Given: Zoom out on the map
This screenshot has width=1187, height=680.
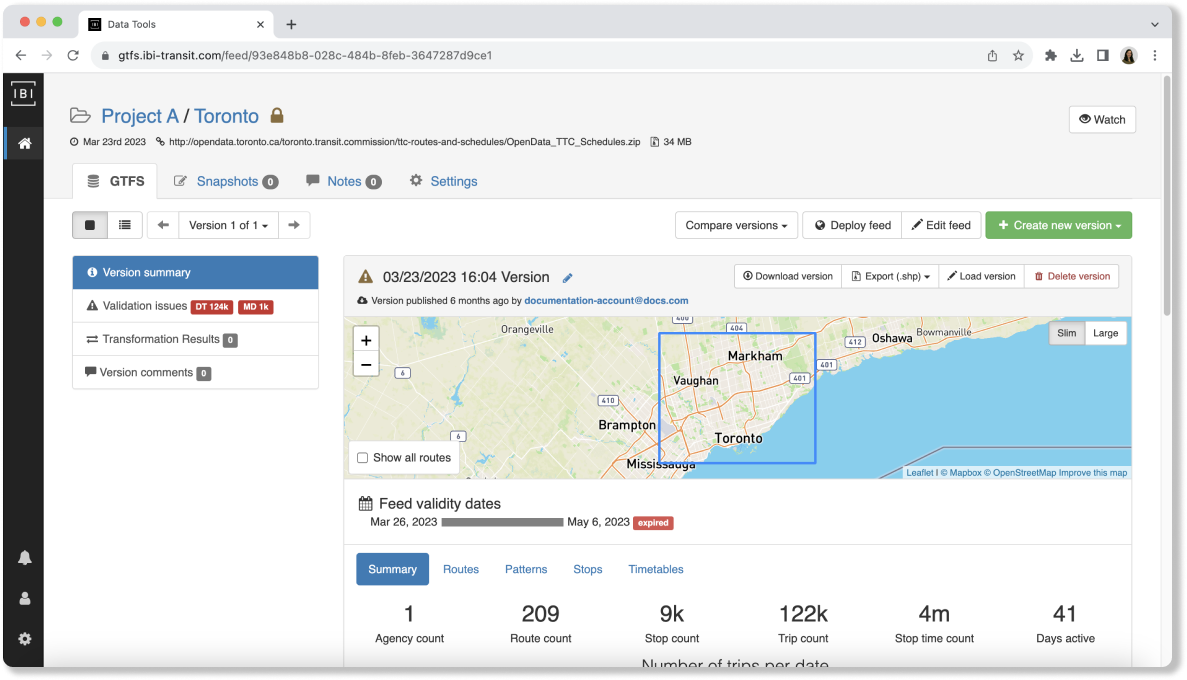Looking at the screenshot, I should [366, 365].
